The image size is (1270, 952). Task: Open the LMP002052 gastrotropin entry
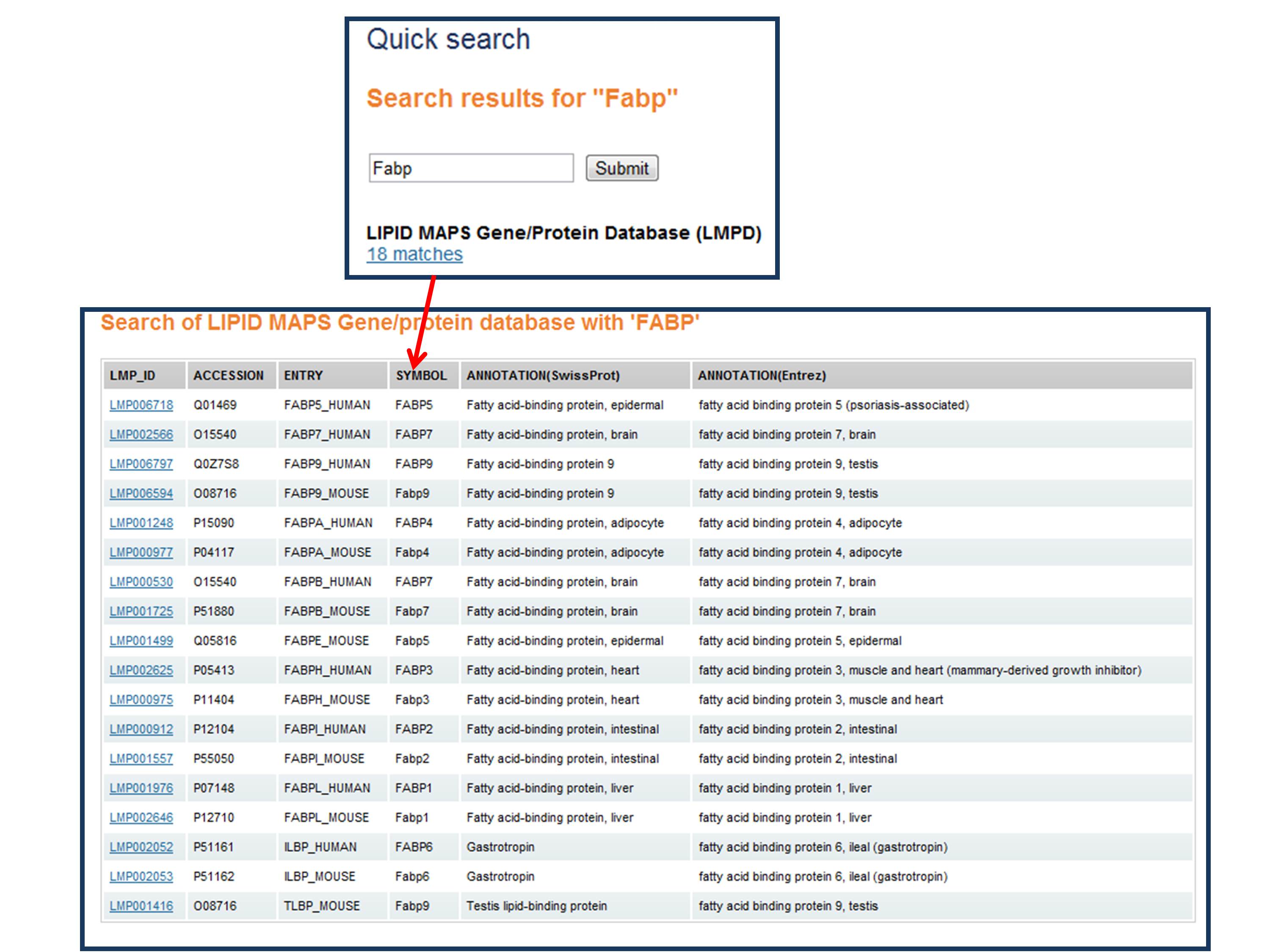tap(141, 847)
